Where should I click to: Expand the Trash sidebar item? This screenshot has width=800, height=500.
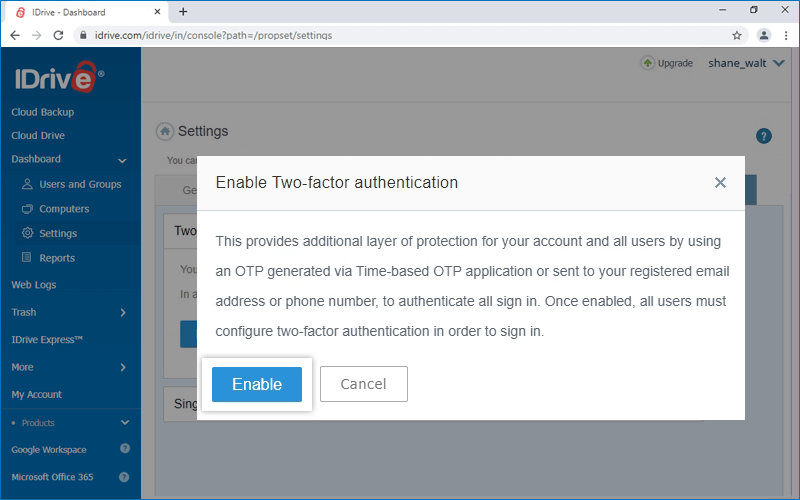point(122,313)
